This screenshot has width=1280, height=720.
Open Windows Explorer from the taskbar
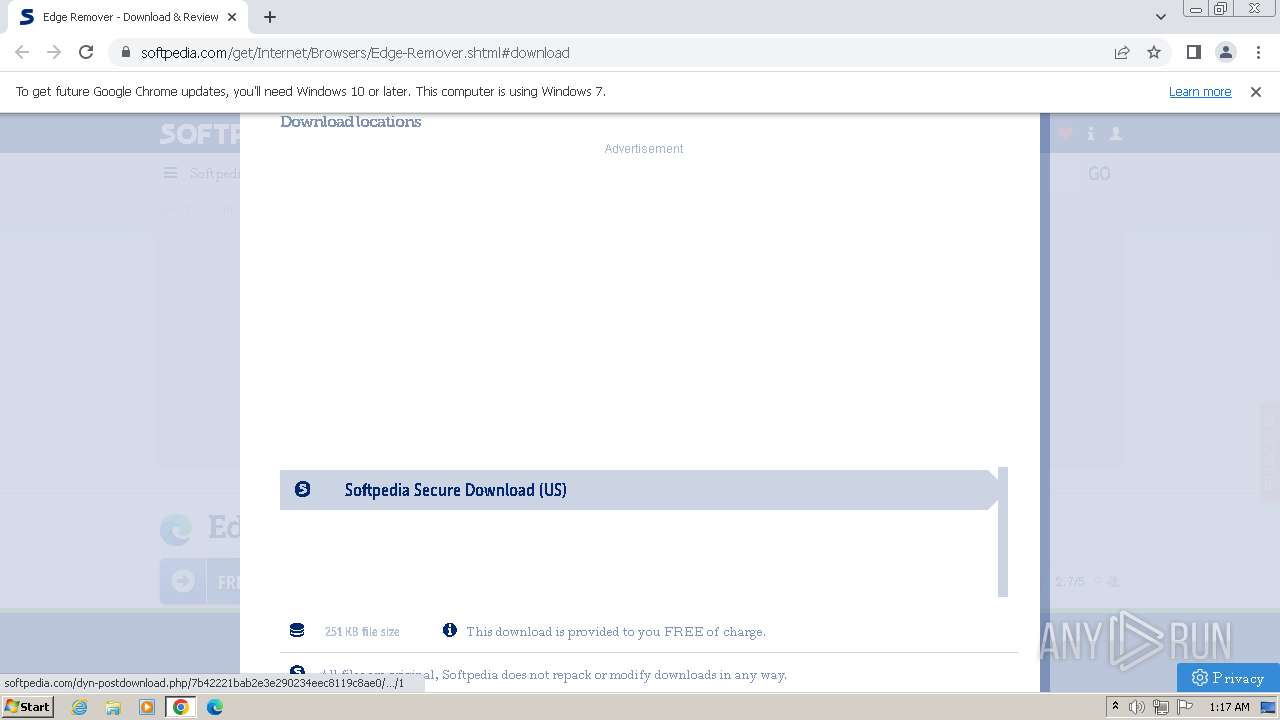click(113, 707)
